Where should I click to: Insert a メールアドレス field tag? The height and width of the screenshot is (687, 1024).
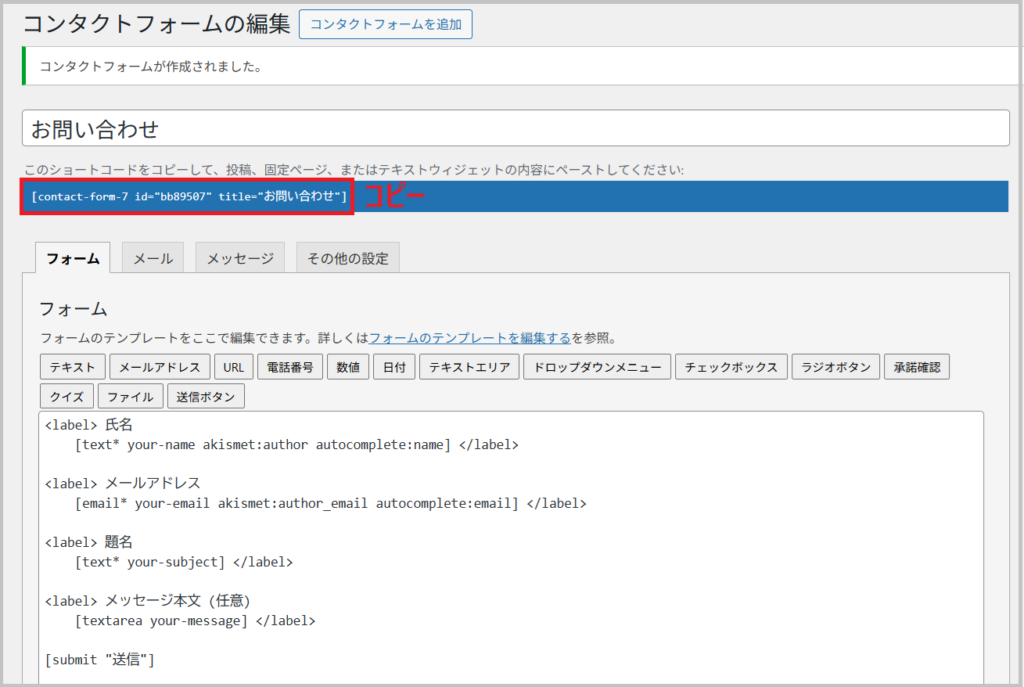pyautogui.click(x=160, y=367)
